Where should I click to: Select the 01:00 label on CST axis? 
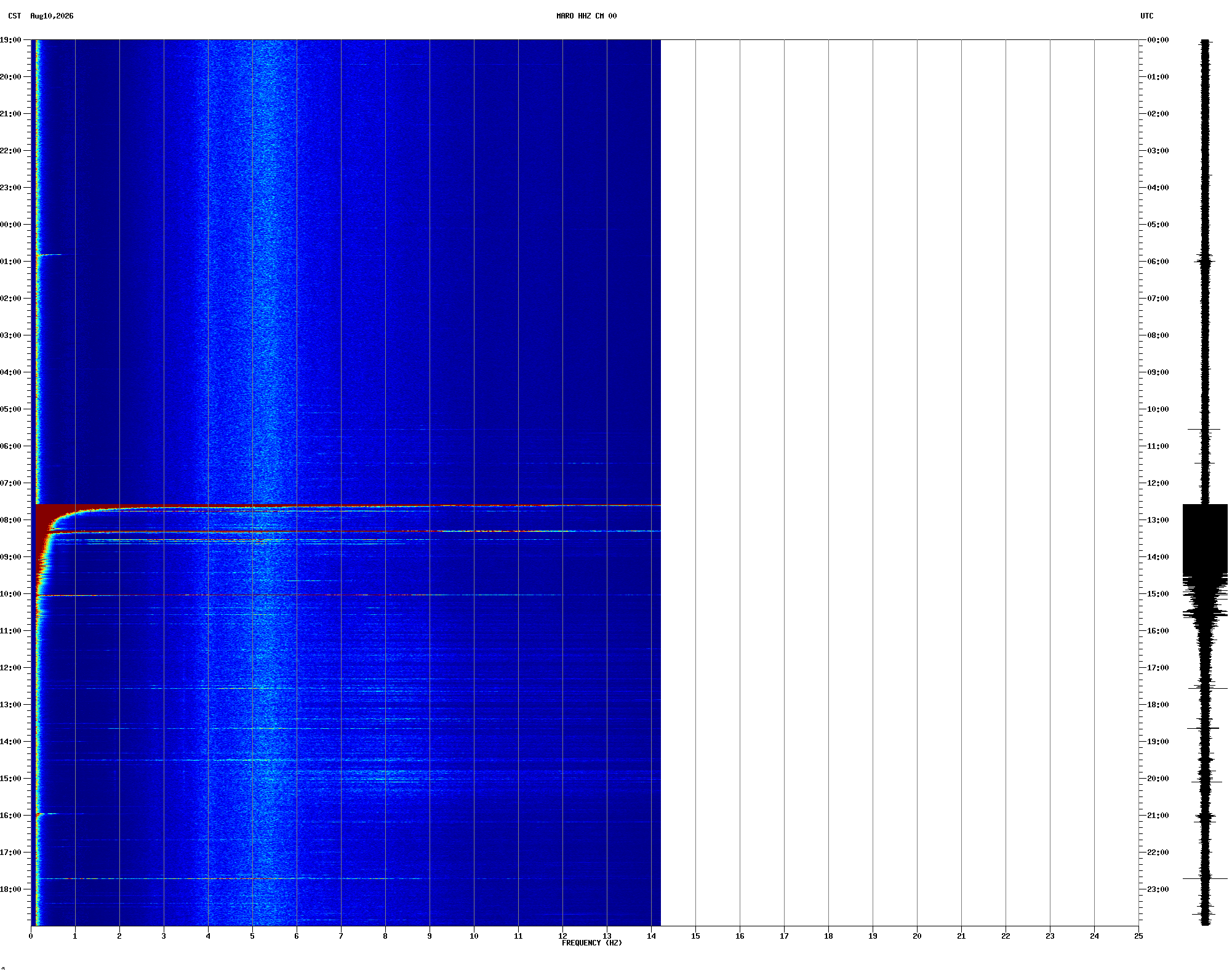tap(10, 262)
